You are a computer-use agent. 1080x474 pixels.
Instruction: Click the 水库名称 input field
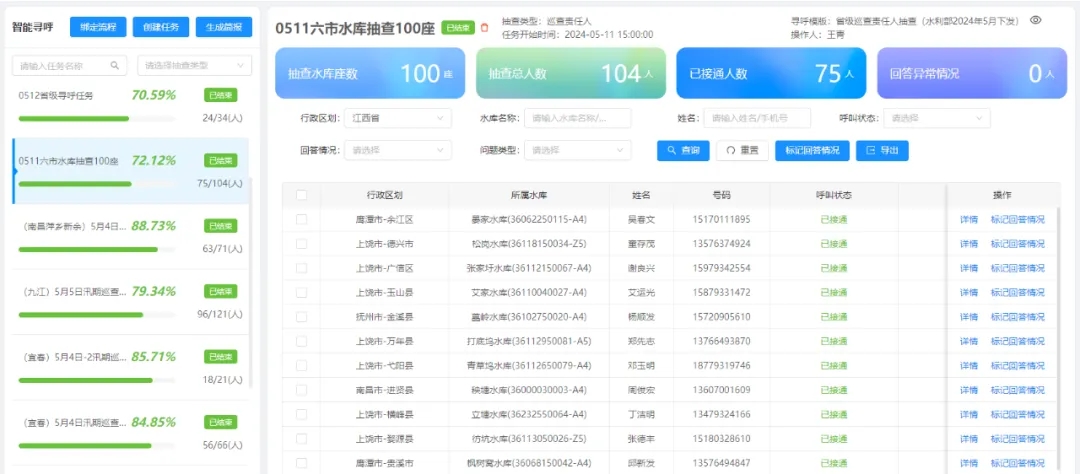577,118
